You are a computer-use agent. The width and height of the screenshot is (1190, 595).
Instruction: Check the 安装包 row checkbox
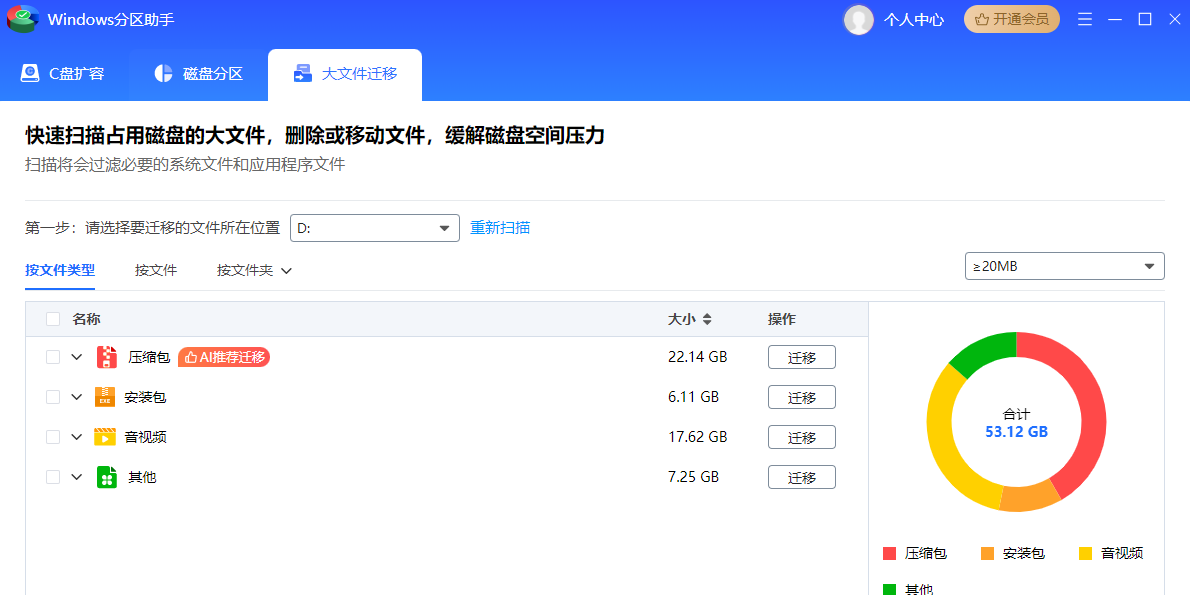point(53,397)
